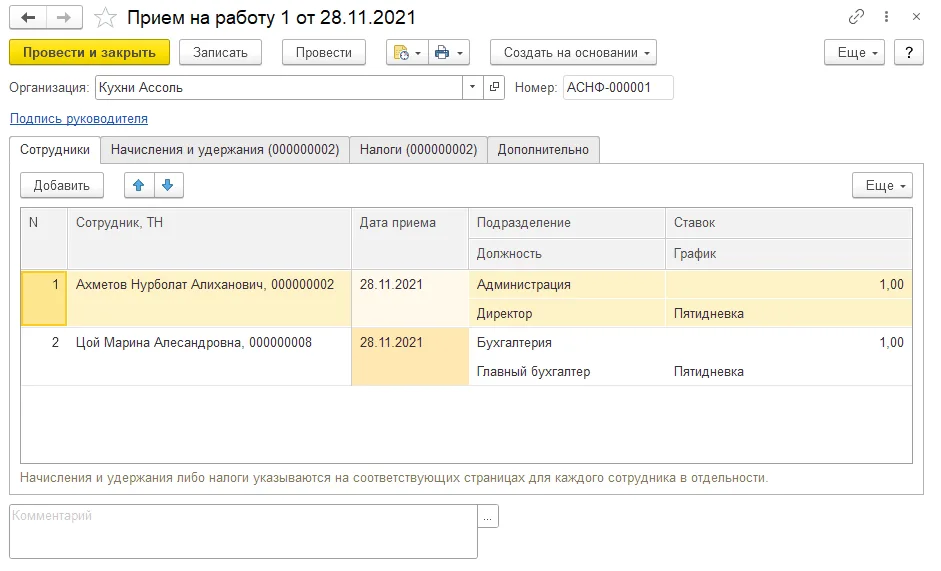941x571 pixels.
Task: Expand the organization dropdown list
Action: (x=472, y=87)
